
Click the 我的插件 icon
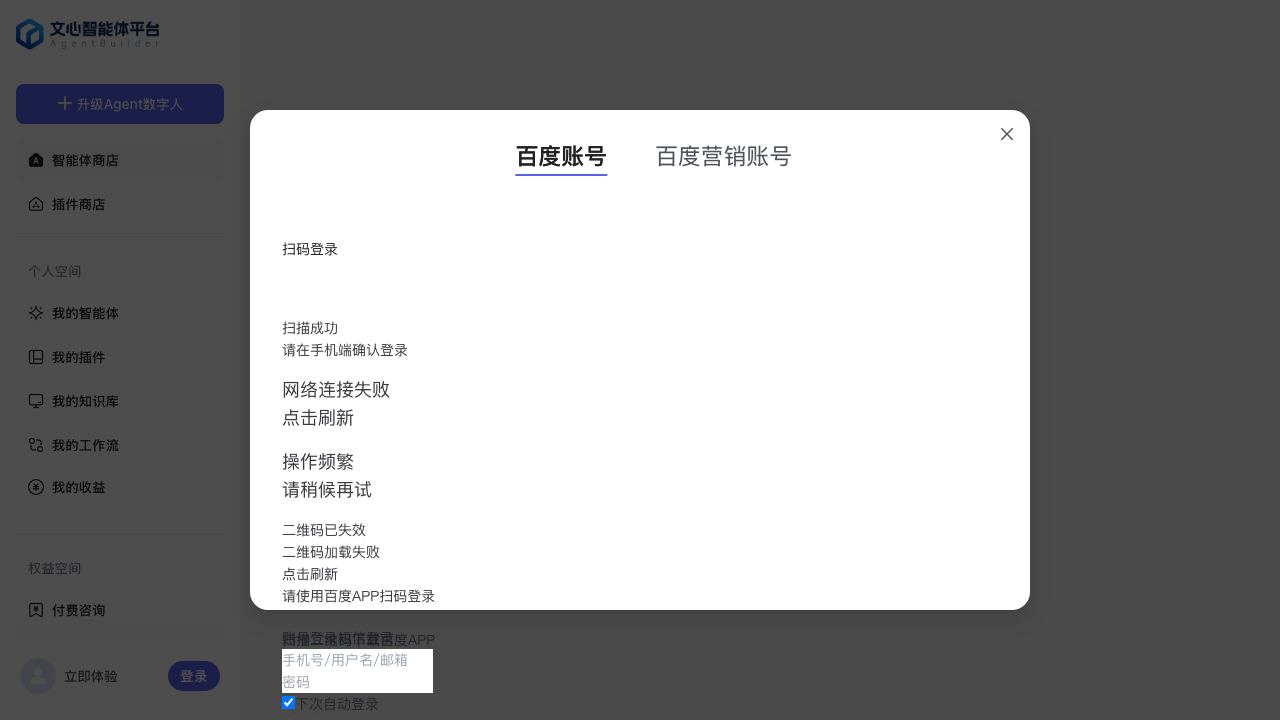(x=36, y=357)
